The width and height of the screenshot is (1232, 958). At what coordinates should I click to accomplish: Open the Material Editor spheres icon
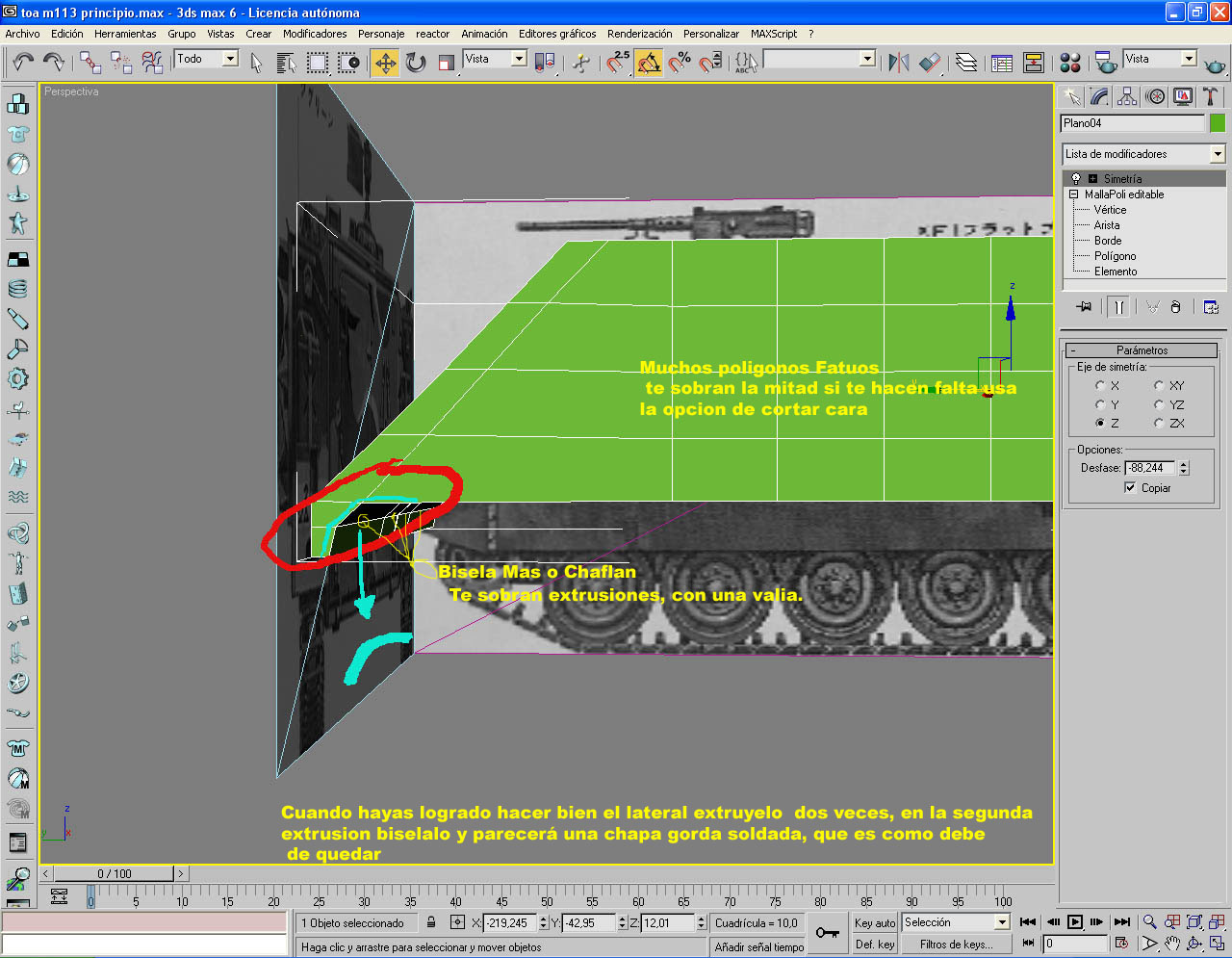1070,63
